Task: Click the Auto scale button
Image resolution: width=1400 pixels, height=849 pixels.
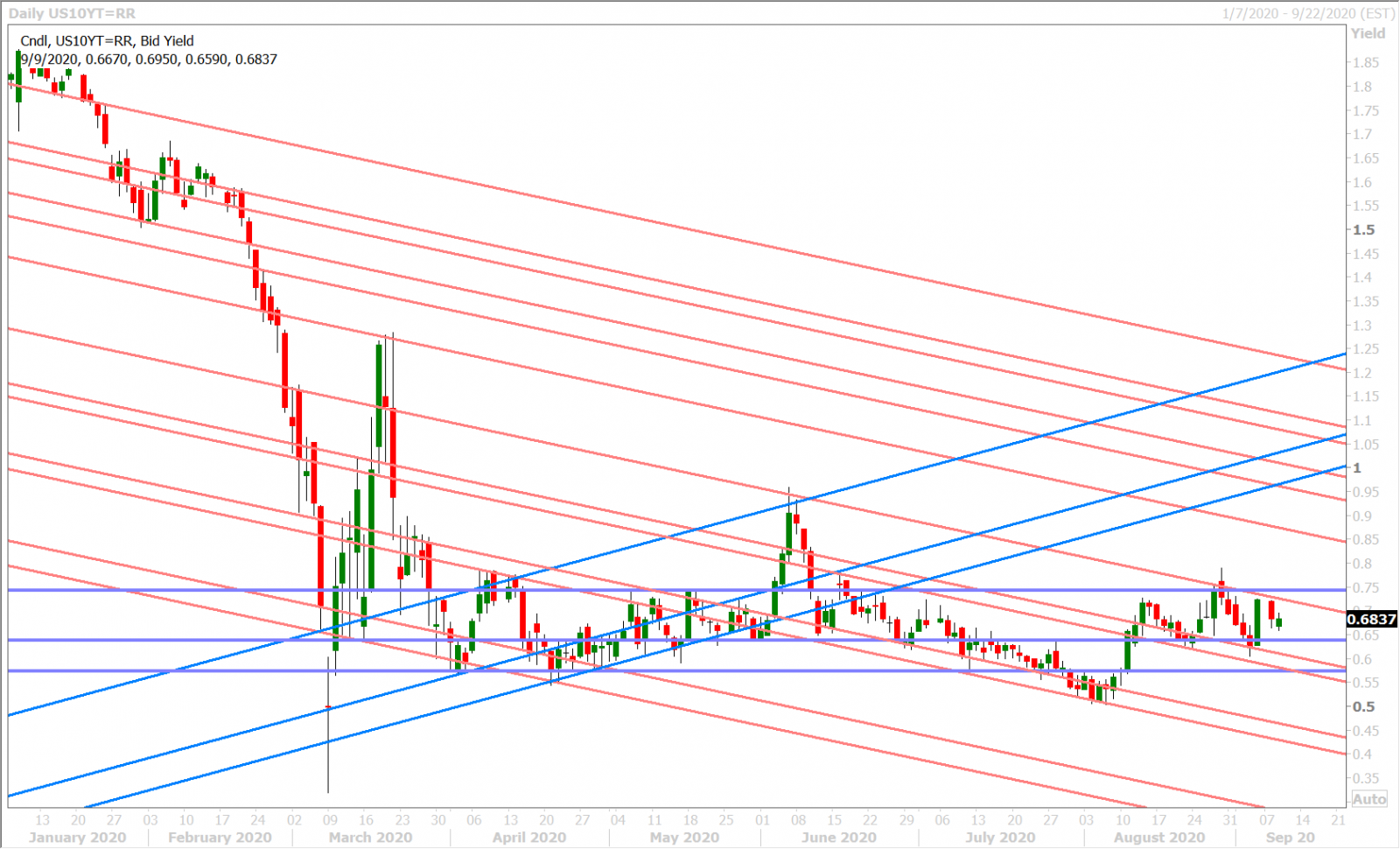Action: pos(1369,798)
